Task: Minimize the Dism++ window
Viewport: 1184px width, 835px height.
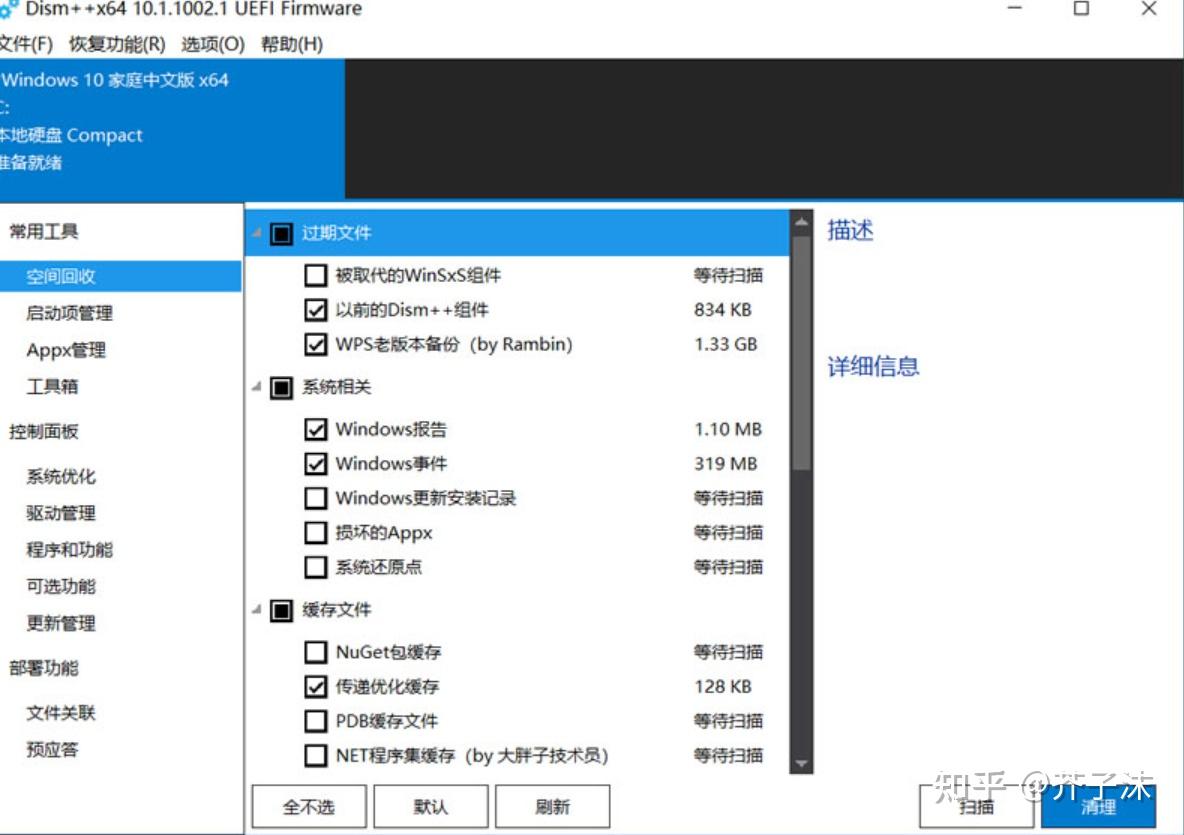Action: (1015, 8)
